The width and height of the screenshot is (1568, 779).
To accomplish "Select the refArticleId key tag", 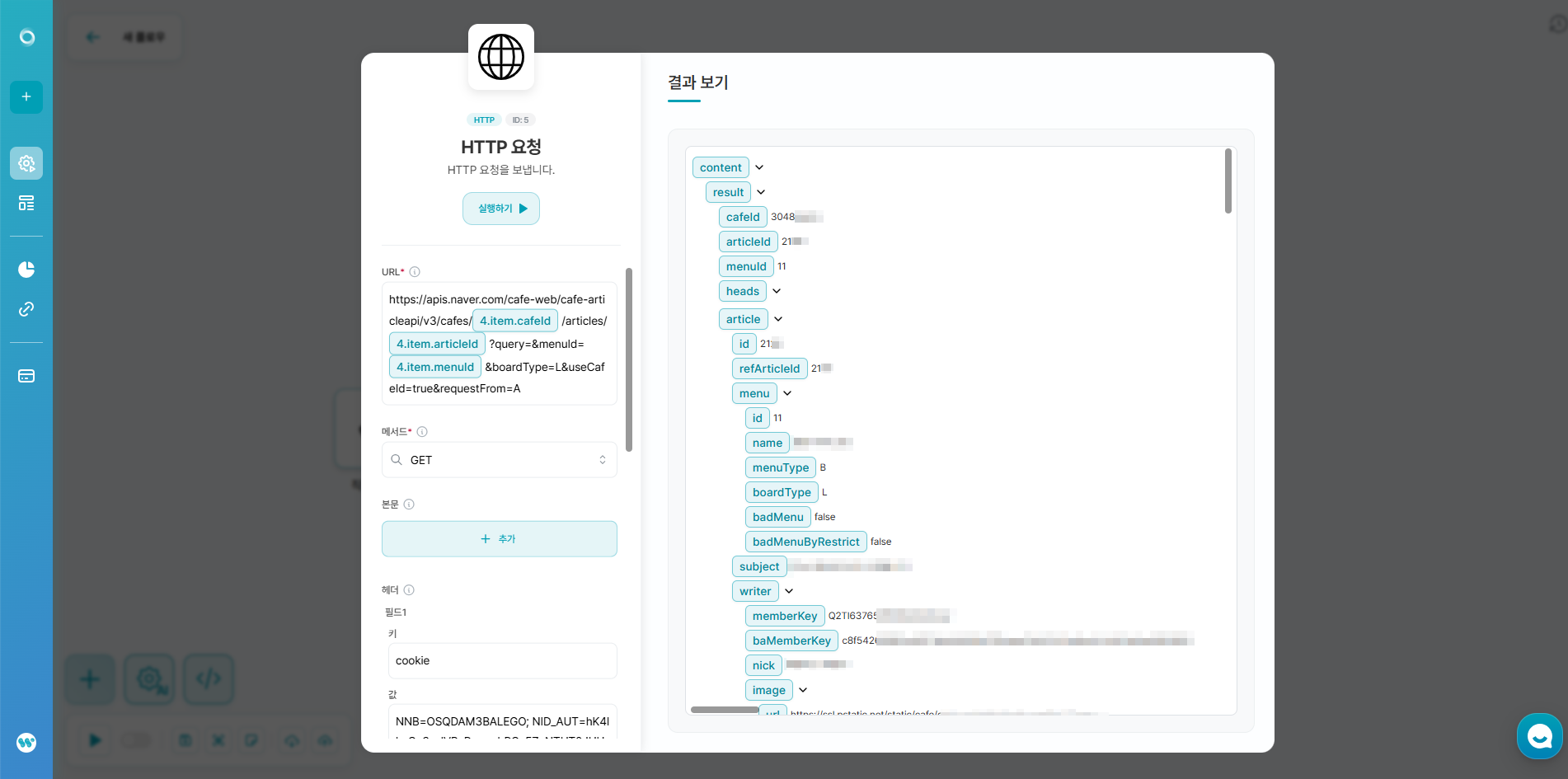I will [x=769, y=368].
